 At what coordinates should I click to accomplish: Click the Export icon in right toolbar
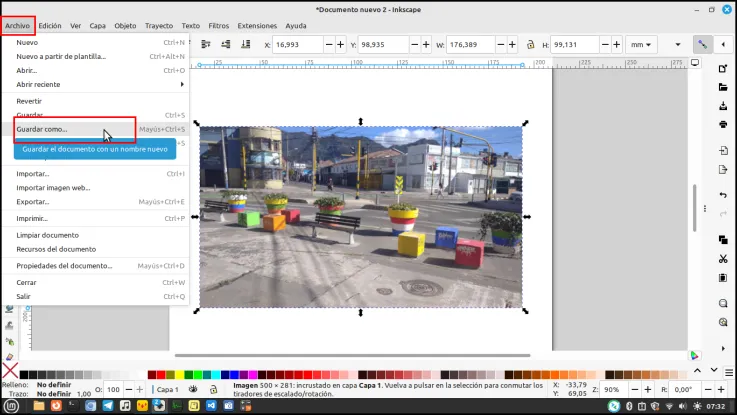[x=723, y=170]
